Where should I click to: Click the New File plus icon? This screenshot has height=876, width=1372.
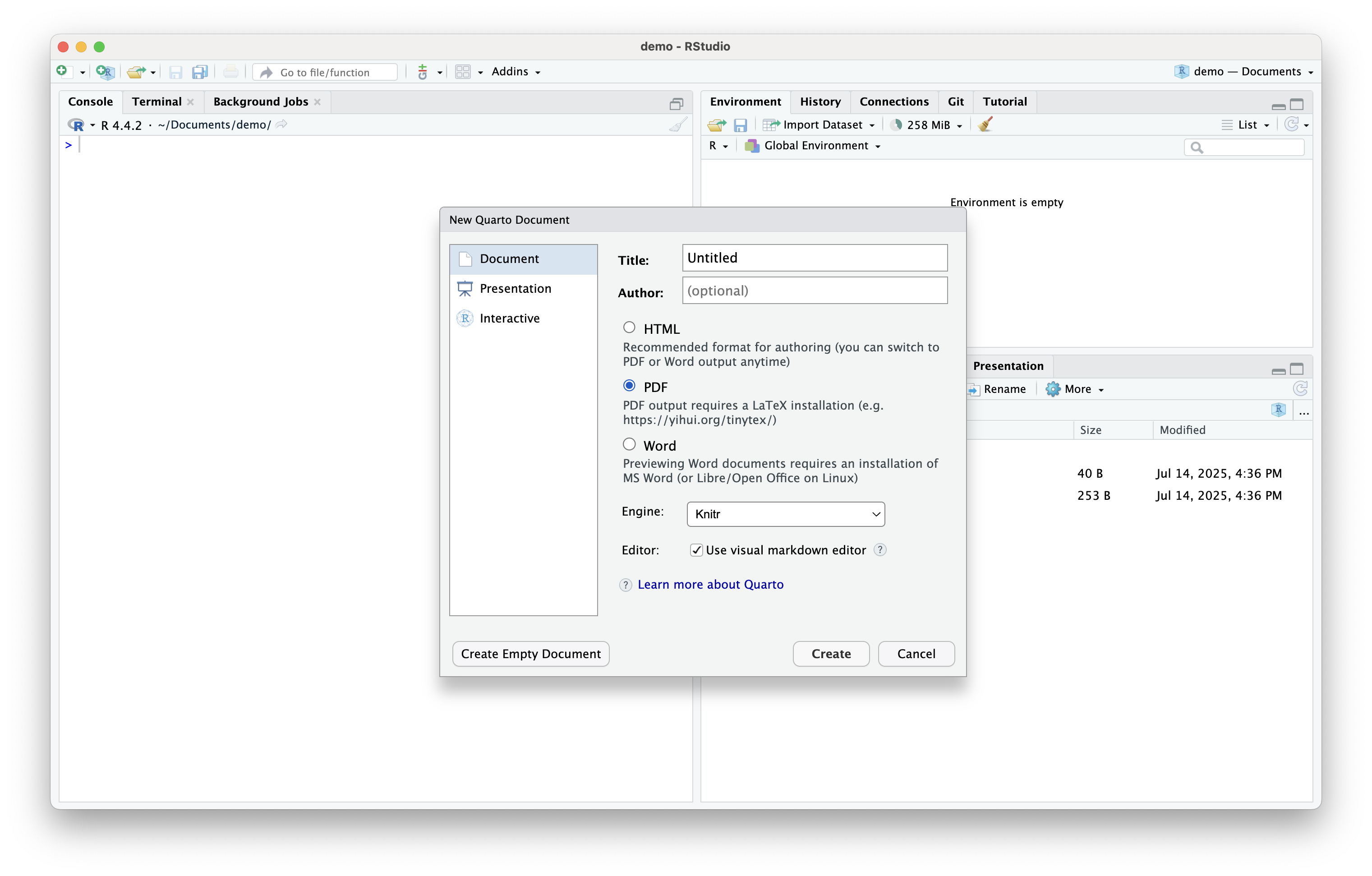[62, 71]
